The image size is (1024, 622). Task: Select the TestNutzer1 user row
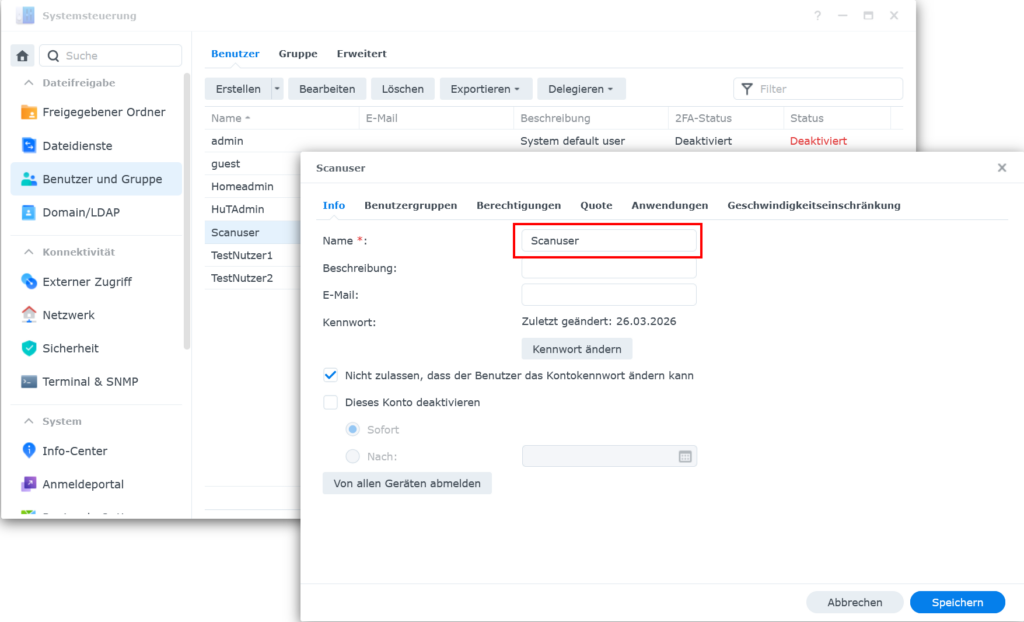coord(252,255)
